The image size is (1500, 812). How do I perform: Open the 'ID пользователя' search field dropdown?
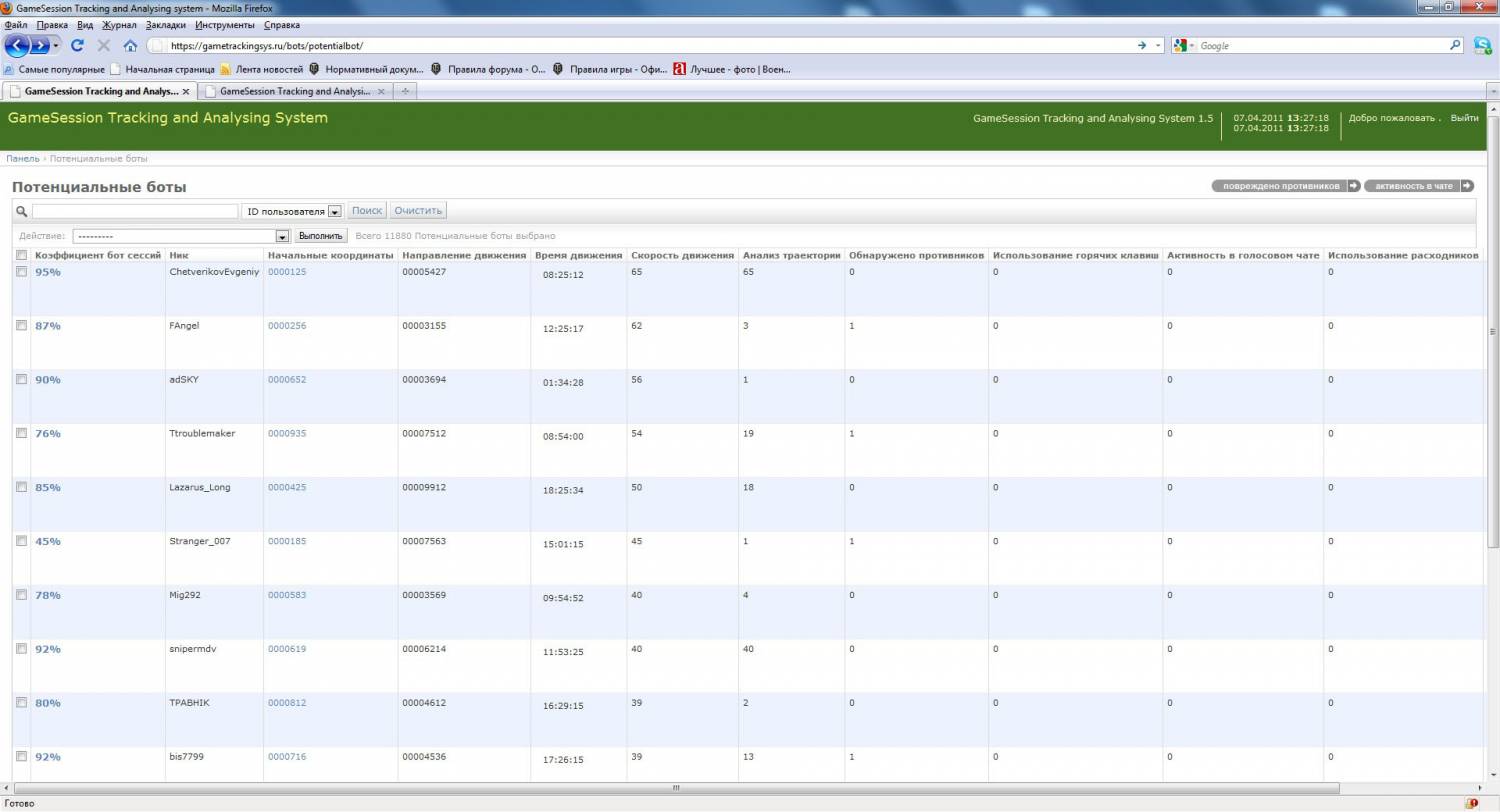(x=293, y=211)
